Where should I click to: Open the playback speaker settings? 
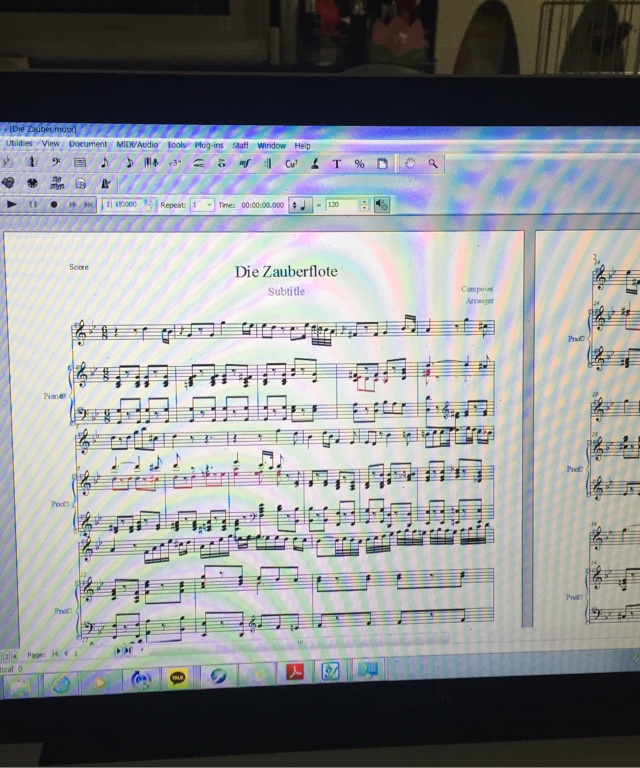tap(382, 205)
